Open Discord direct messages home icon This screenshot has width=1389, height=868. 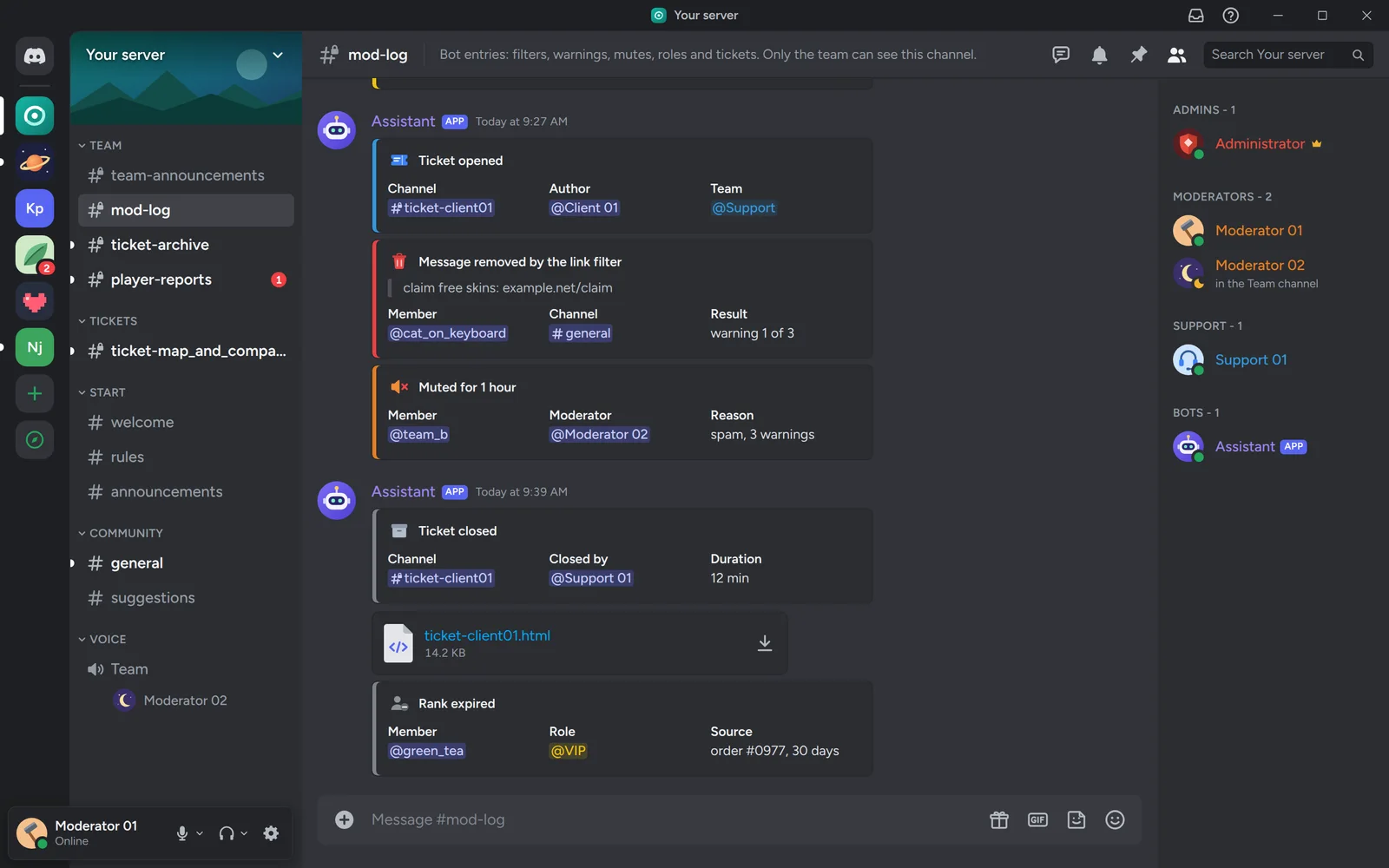tap(35, 56)
